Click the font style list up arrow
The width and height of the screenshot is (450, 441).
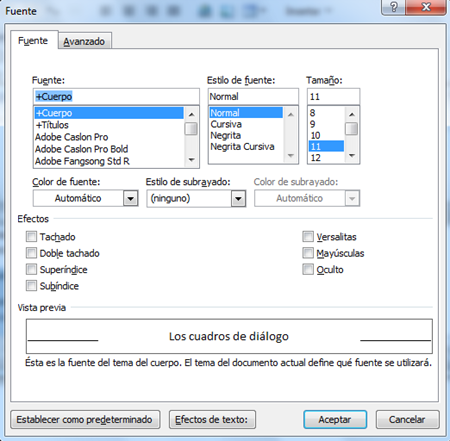tap(291, 114)
